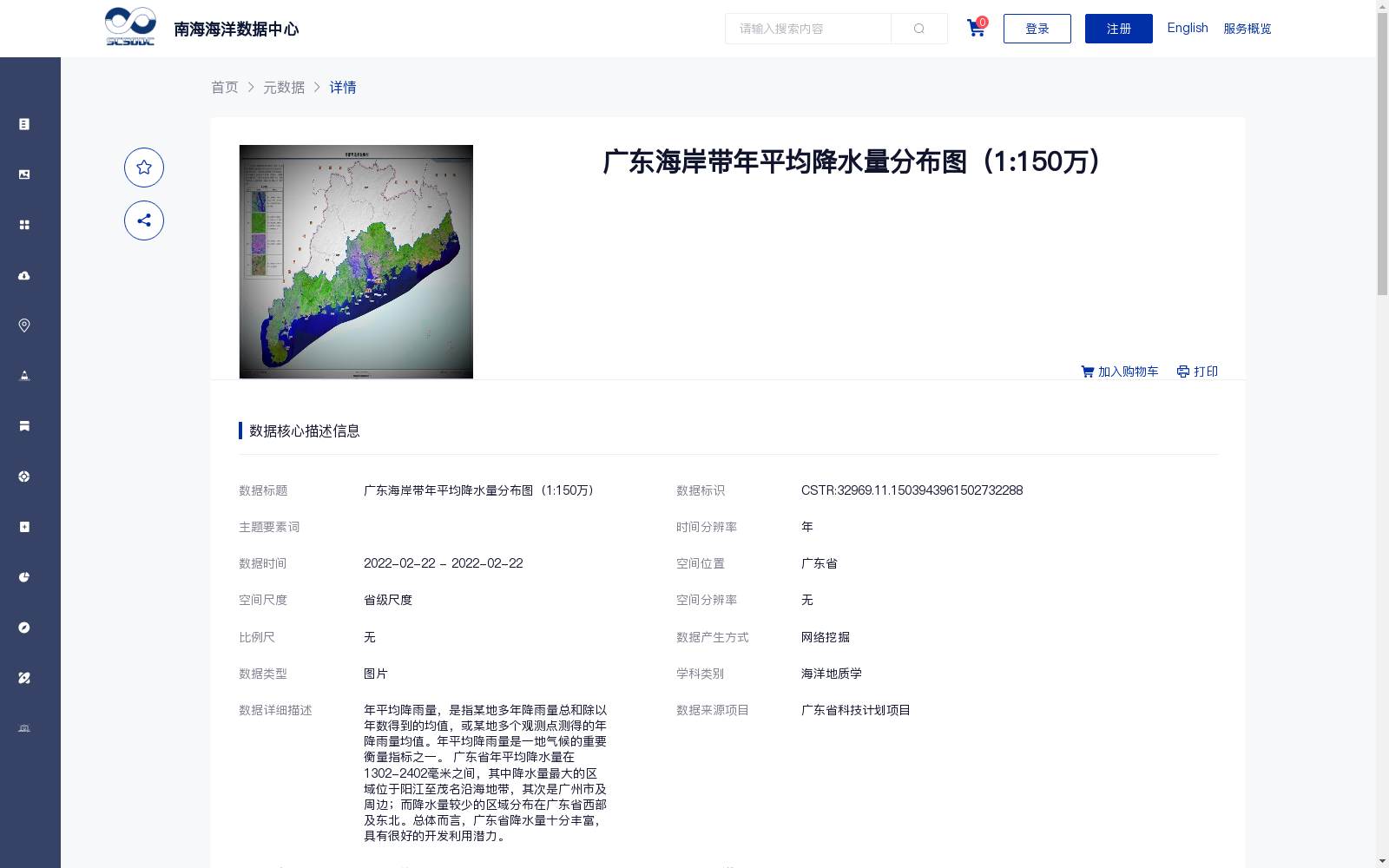Click the 主题要素词 field label

[x=269, y=527]
